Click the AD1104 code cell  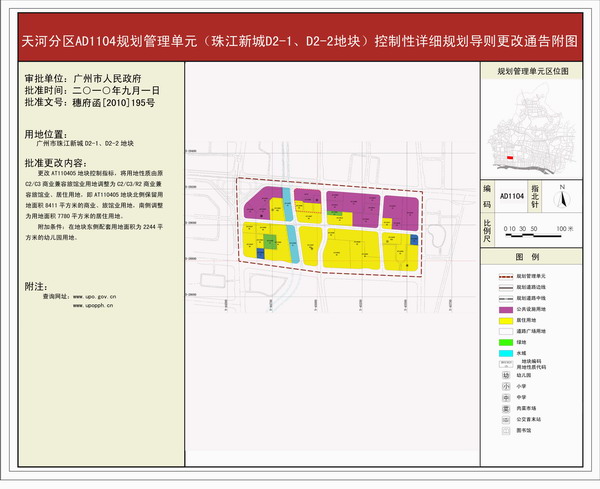coord(513,197)
